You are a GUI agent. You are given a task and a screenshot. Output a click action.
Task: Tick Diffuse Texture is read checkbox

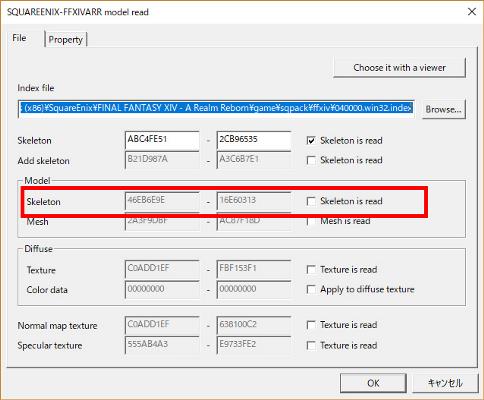[311, 269]
